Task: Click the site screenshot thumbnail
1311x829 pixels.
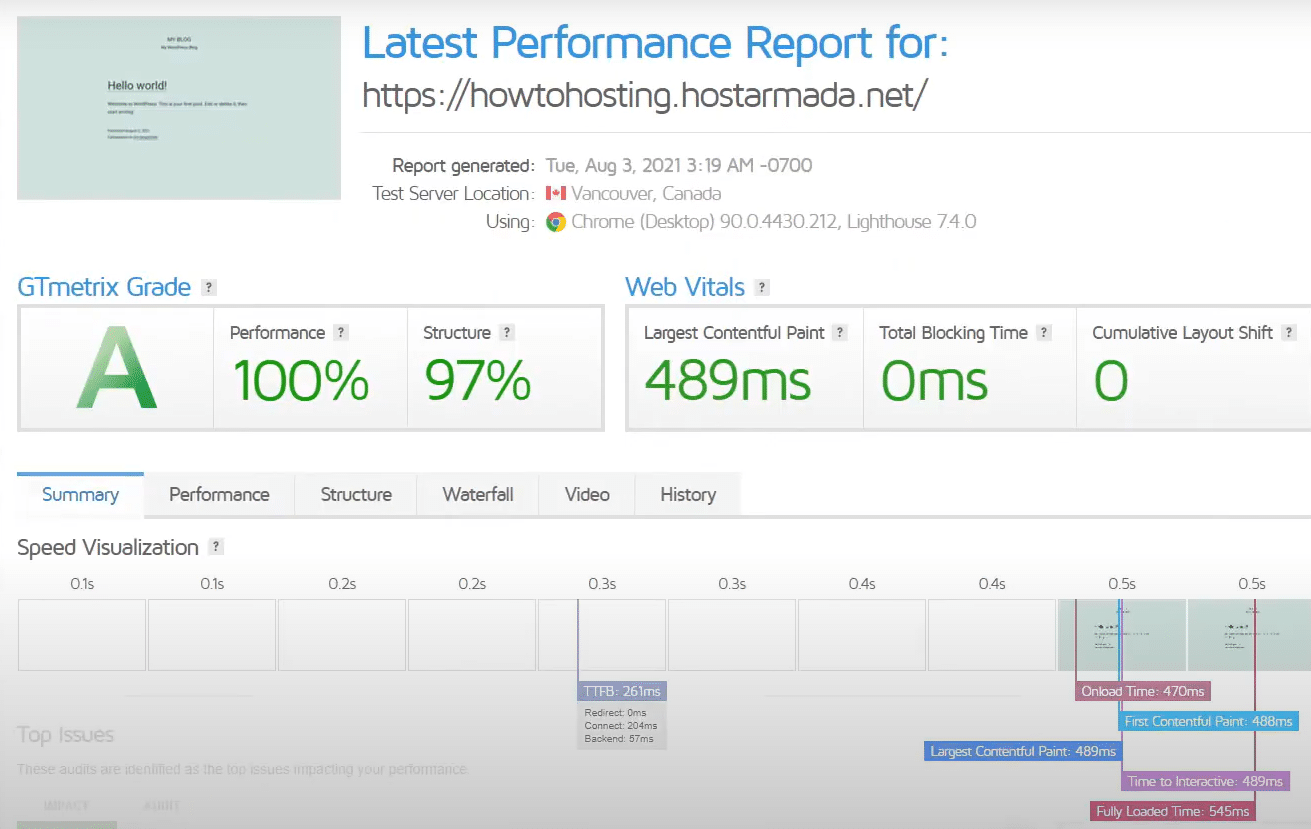Action: pyautogui.click(x=179, y=107)
